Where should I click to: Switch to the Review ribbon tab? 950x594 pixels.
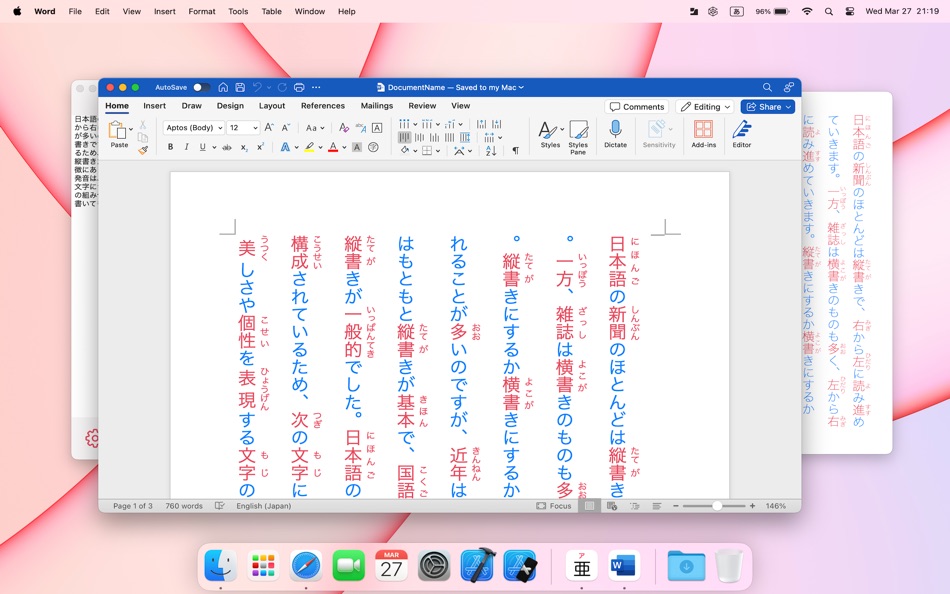[x=424, y=105]
